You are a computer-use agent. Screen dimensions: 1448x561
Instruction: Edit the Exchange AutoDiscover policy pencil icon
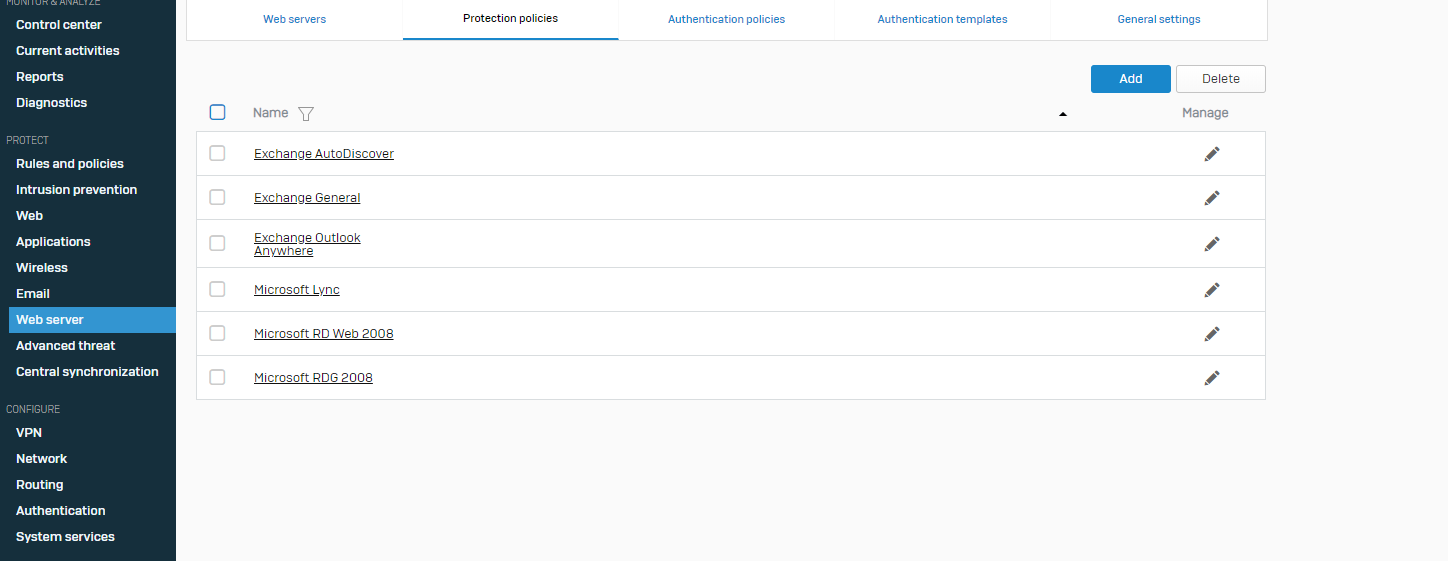click(x=1212, y=154)
